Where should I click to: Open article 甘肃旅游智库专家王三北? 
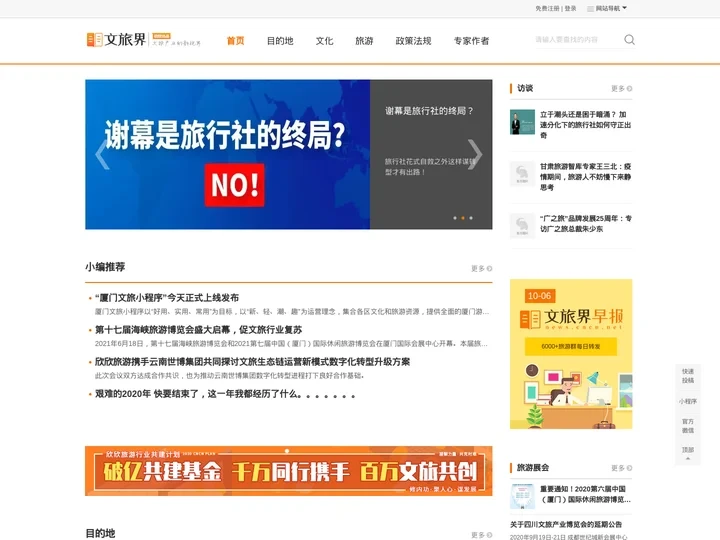(585, 177)
